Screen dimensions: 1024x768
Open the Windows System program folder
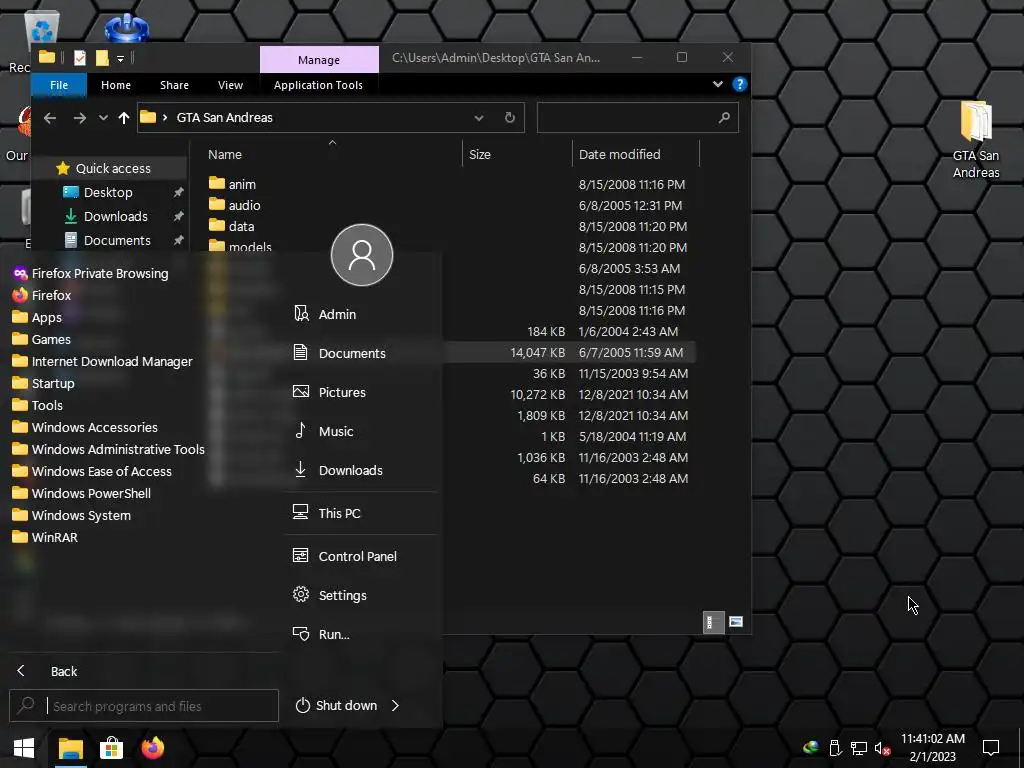pyautogui.click(x=72, y=515)
